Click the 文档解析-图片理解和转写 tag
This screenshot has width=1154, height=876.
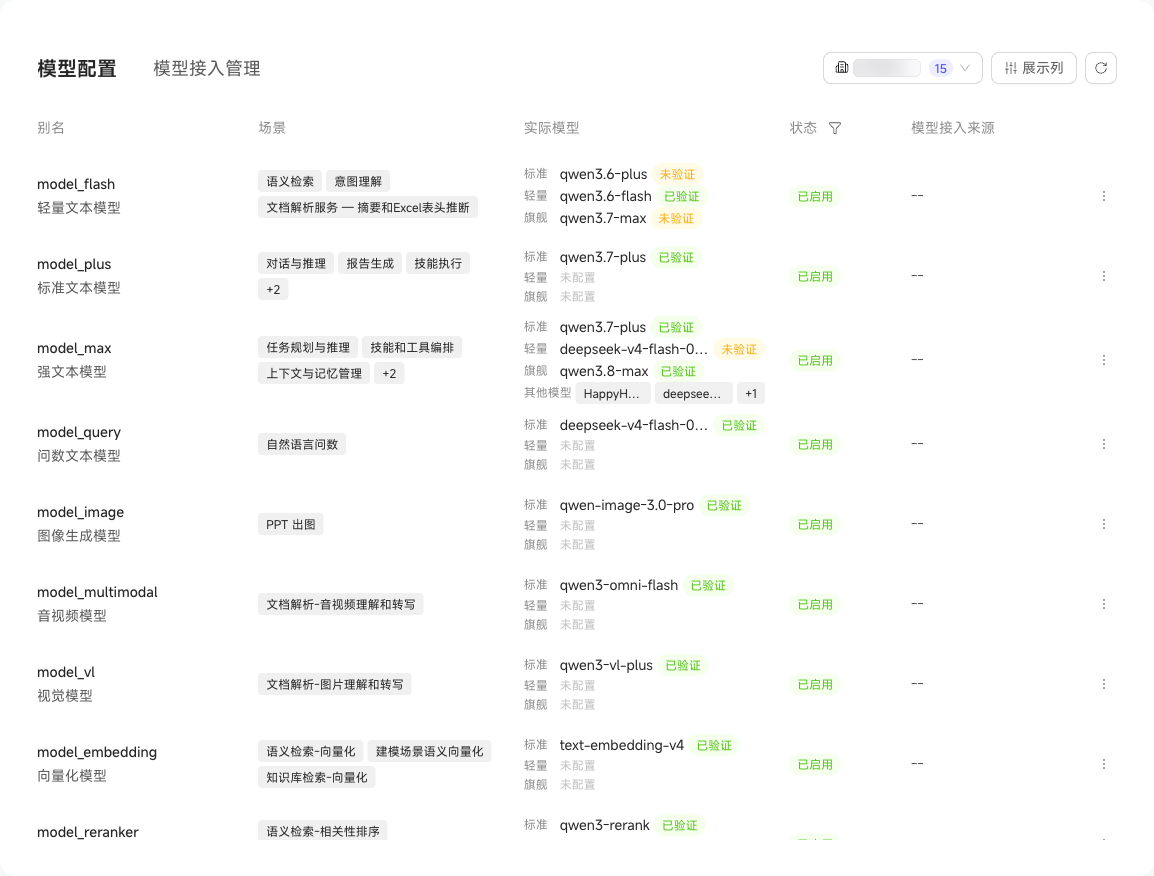click(x=335, y=685)
